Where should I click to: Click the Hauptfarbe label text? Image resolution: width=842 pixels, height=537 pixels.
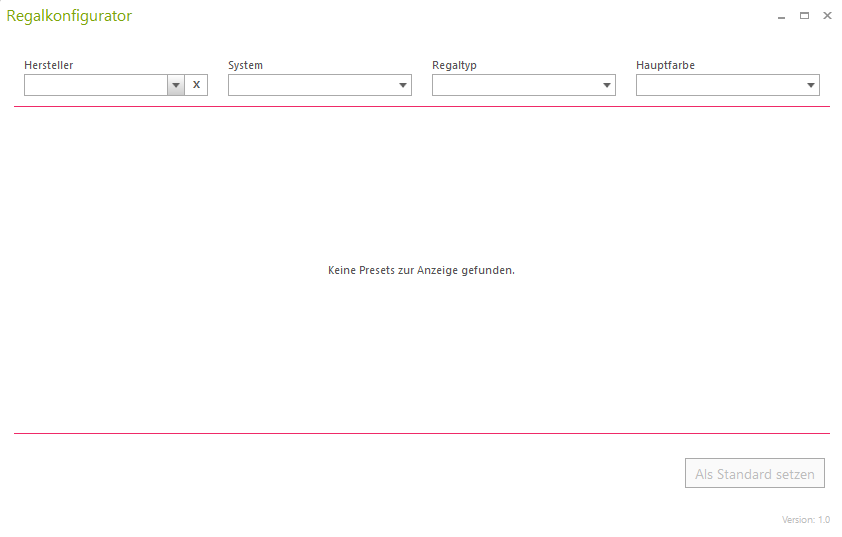[x=665, y=65]
